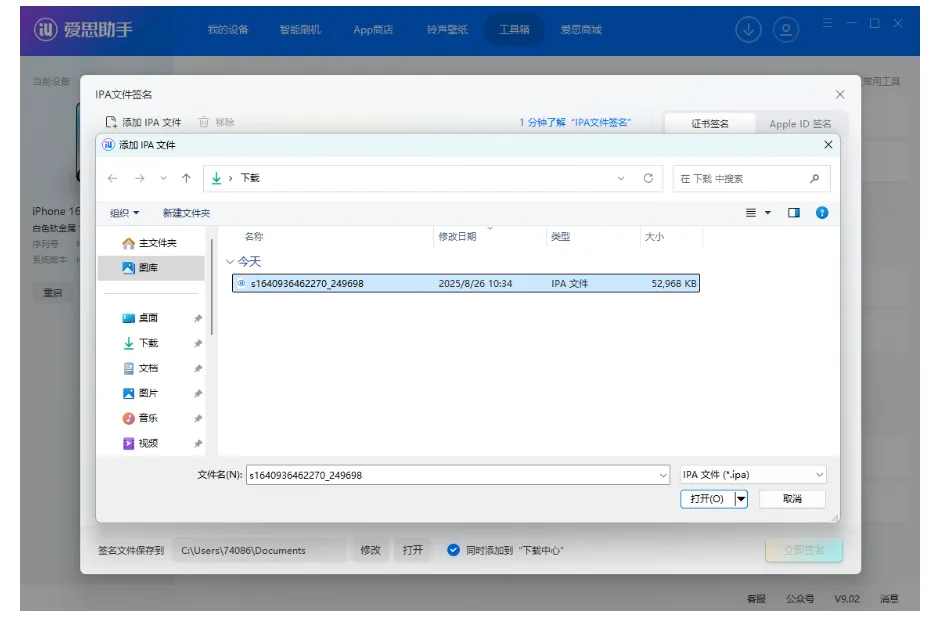Open the blue help question icon

pos(822,213)
